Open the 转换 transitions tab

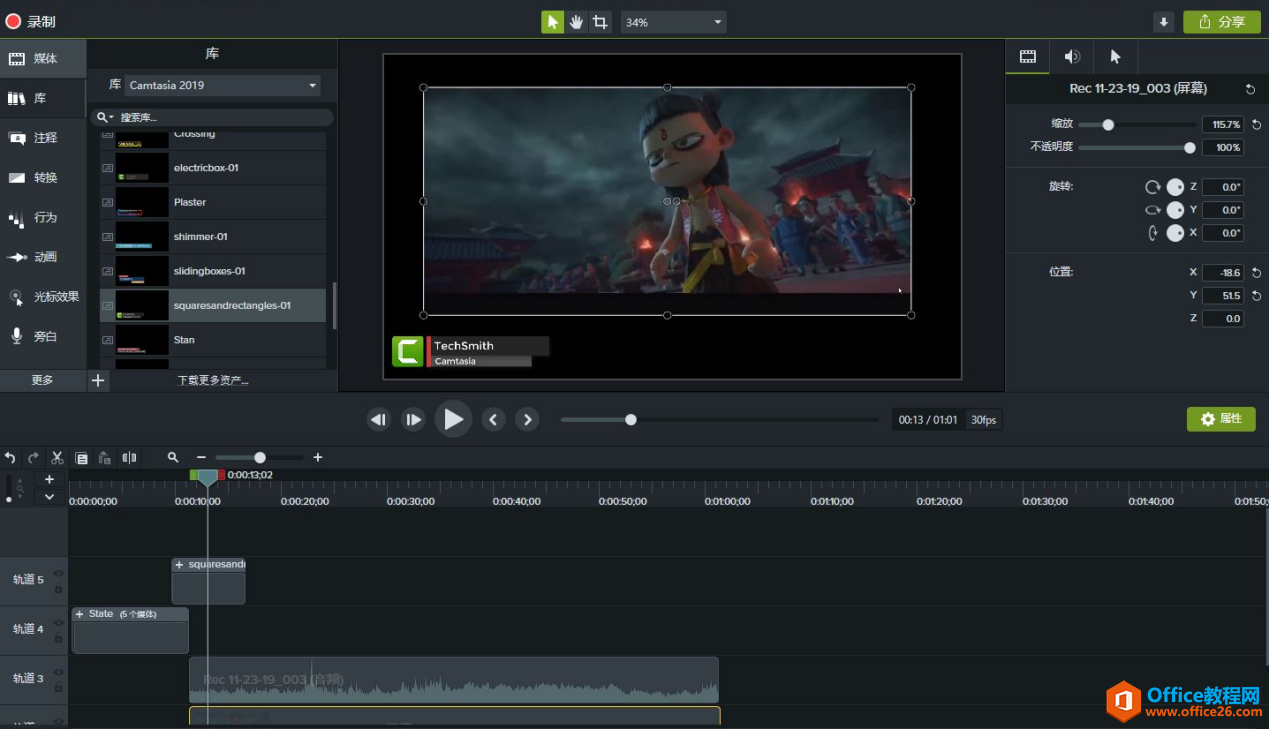(43, 178)
